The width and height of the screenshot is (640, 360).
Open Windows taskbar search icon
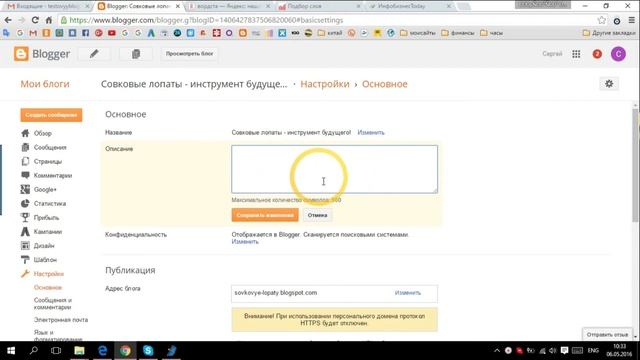34,351
